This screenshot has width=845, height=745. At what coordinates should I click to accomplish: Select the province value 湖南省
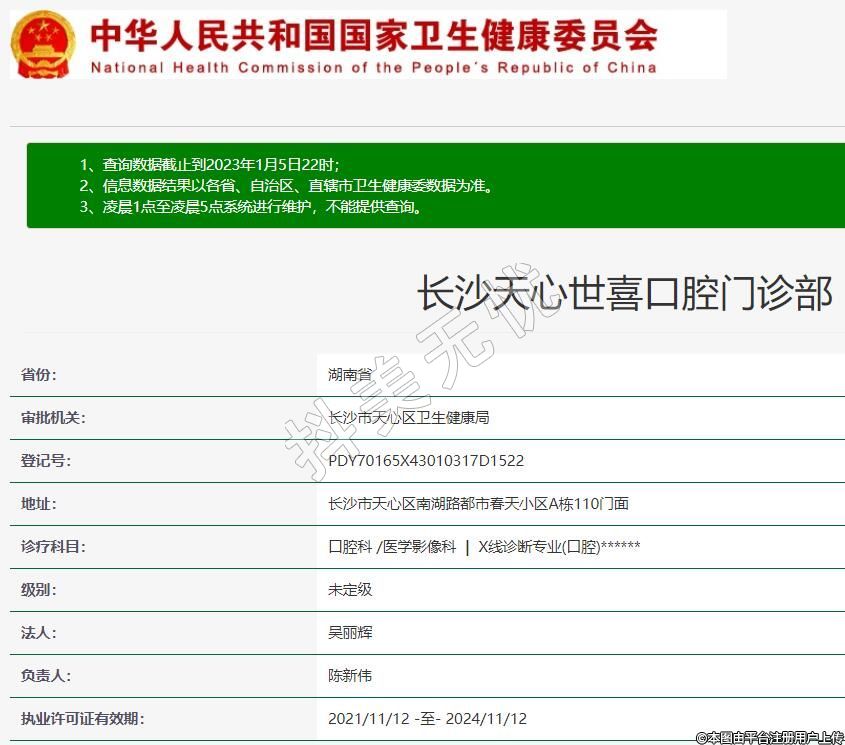pos(350,375)
